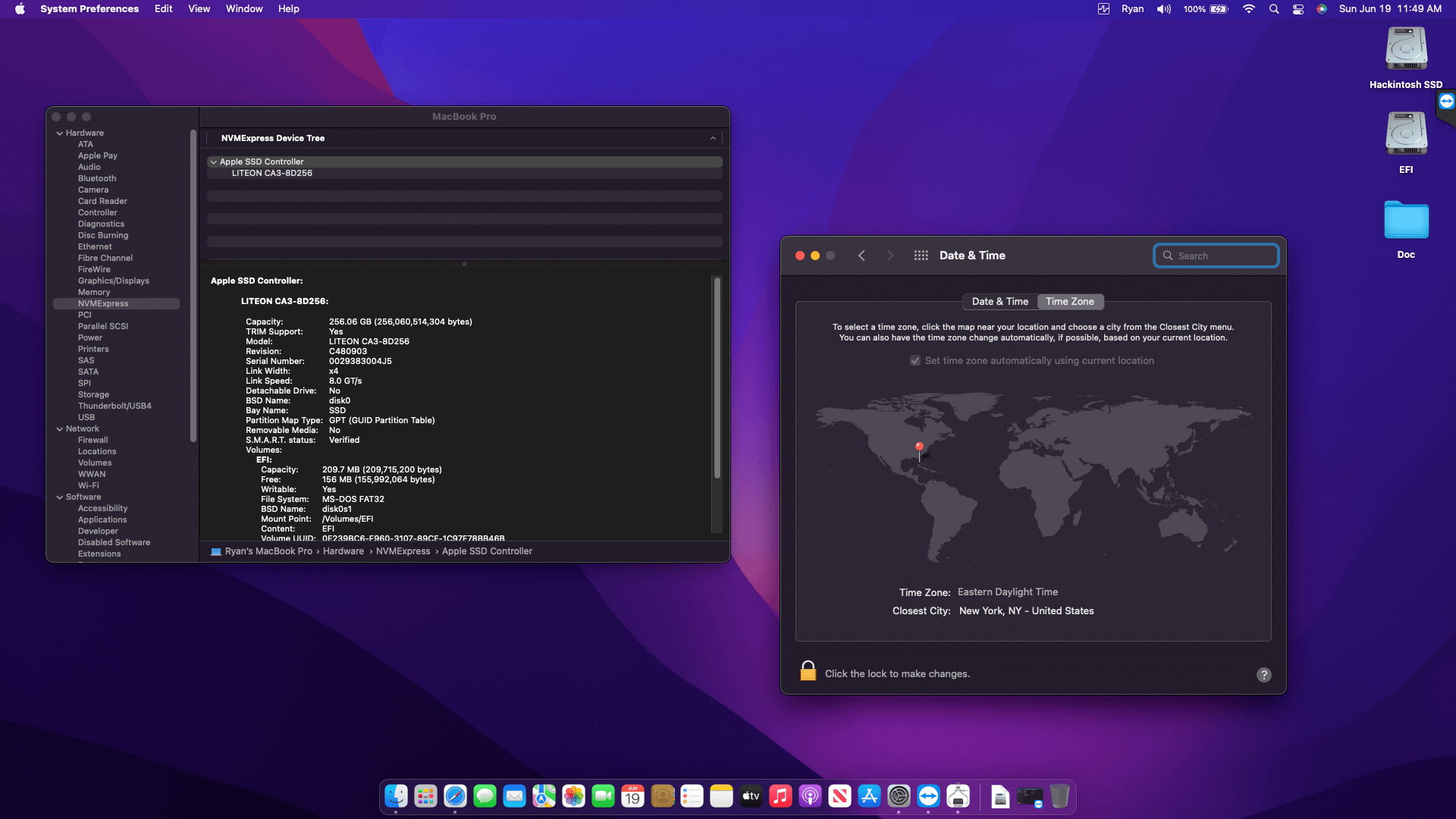Open Podcasts app in dock
Viewport: 1456px width, 819px height.
click(x=810, y=796)
